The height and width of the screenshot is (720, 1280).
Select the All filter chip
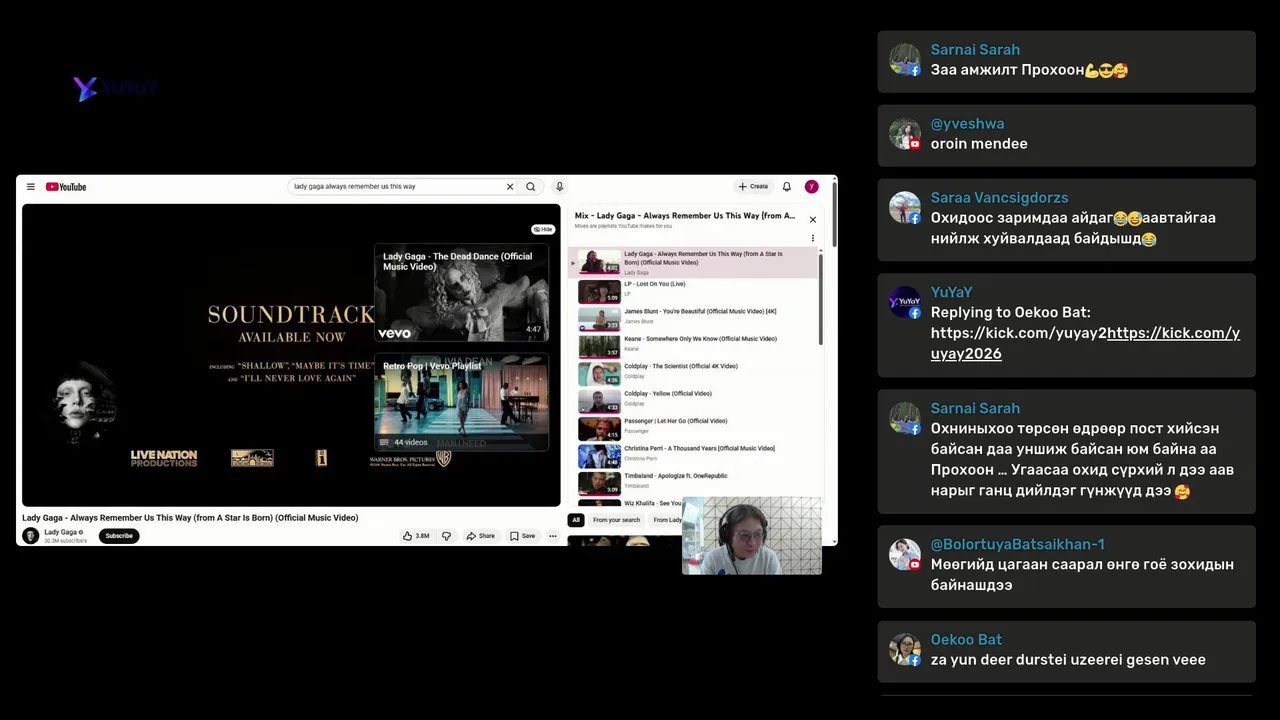tap(576, 520)
